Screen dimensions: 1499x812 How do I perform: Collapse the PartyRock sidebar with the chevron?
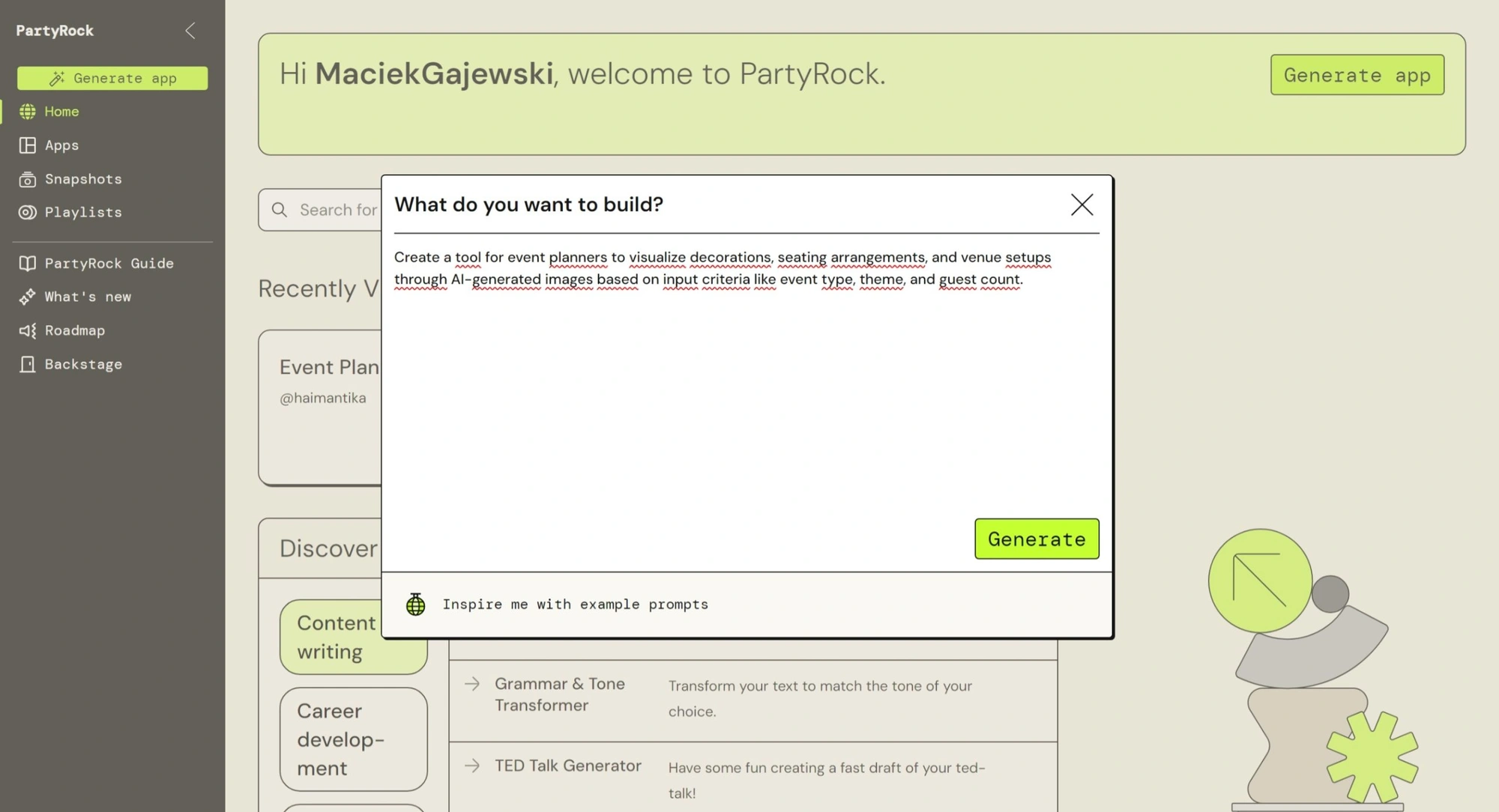190,31
